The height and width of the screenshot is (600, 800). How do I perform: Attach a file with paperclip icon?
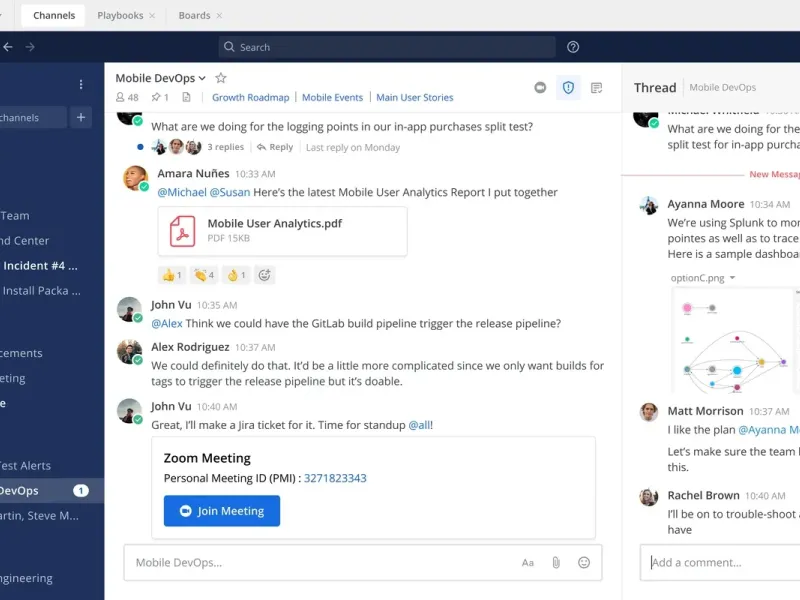tap(556, 563)
